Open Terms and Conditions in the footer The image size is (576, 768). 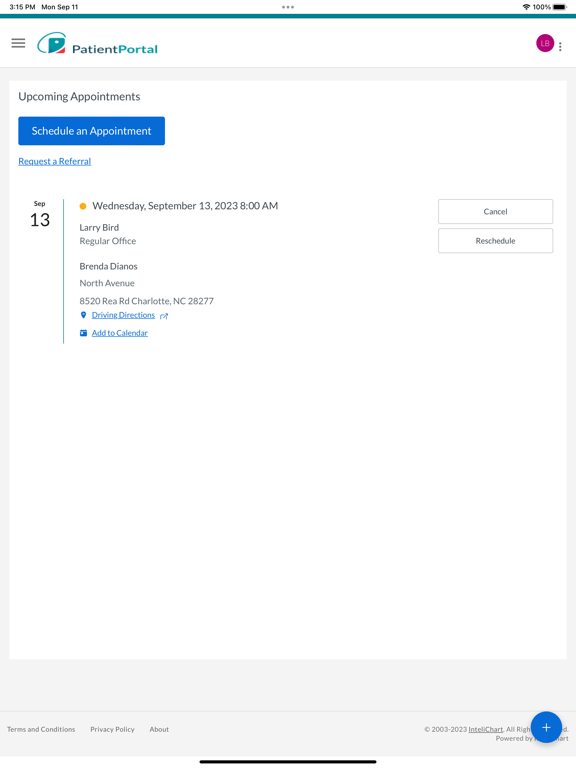[41, 729]
